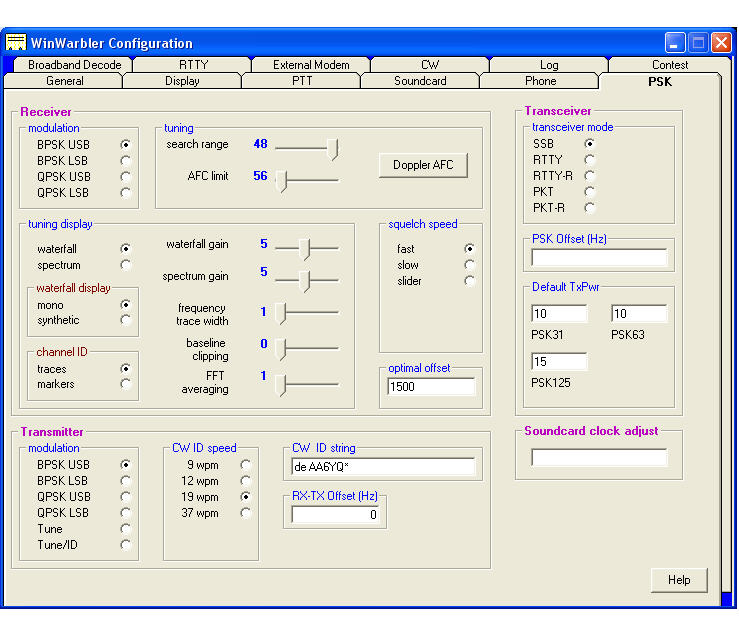This screenshot has width=739, height=636.
Task: Select SSB transceiver mode
Action: click(589, 143)
